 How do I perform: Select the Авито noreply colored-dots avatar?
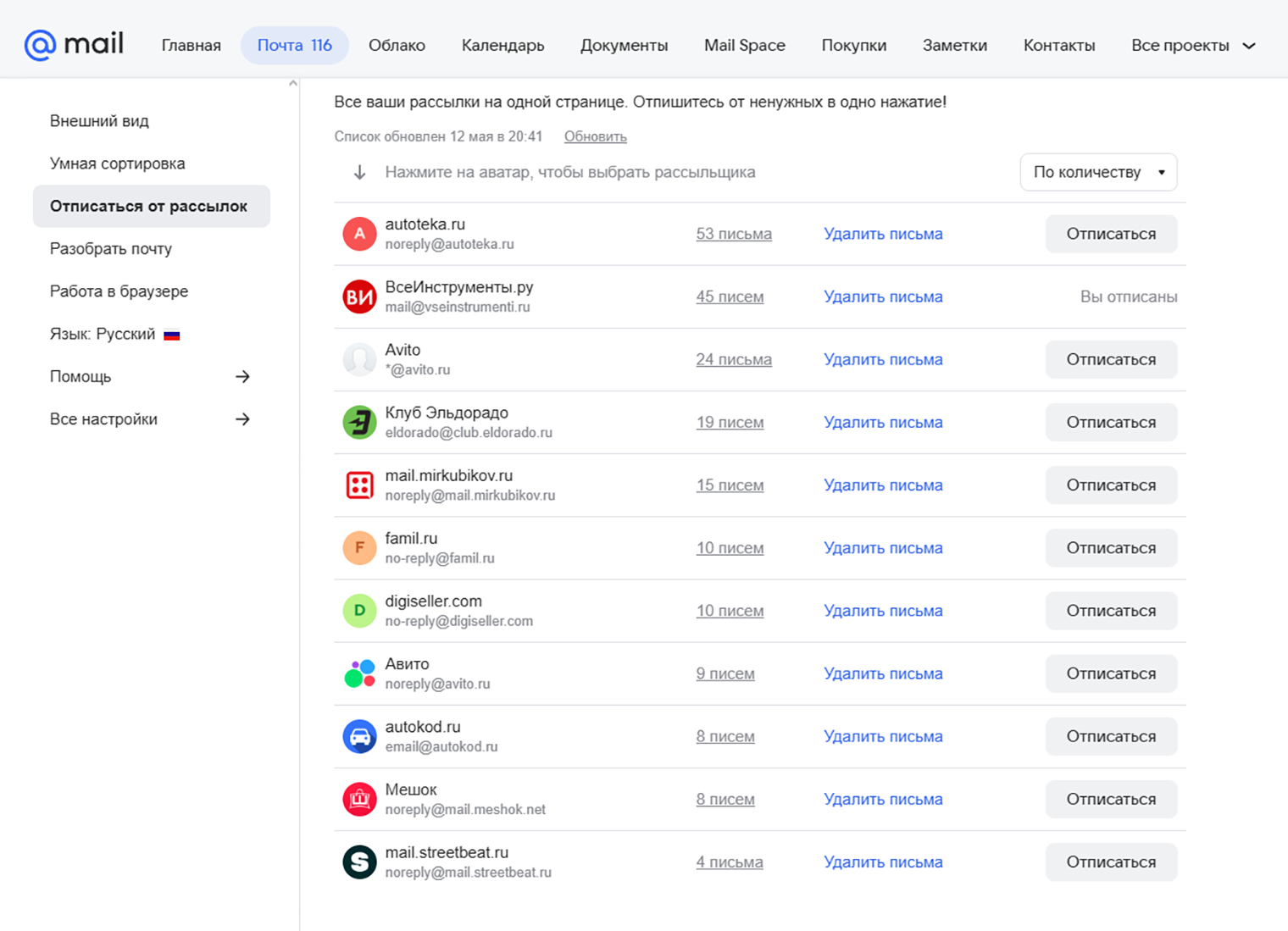[x=359, y=673]
